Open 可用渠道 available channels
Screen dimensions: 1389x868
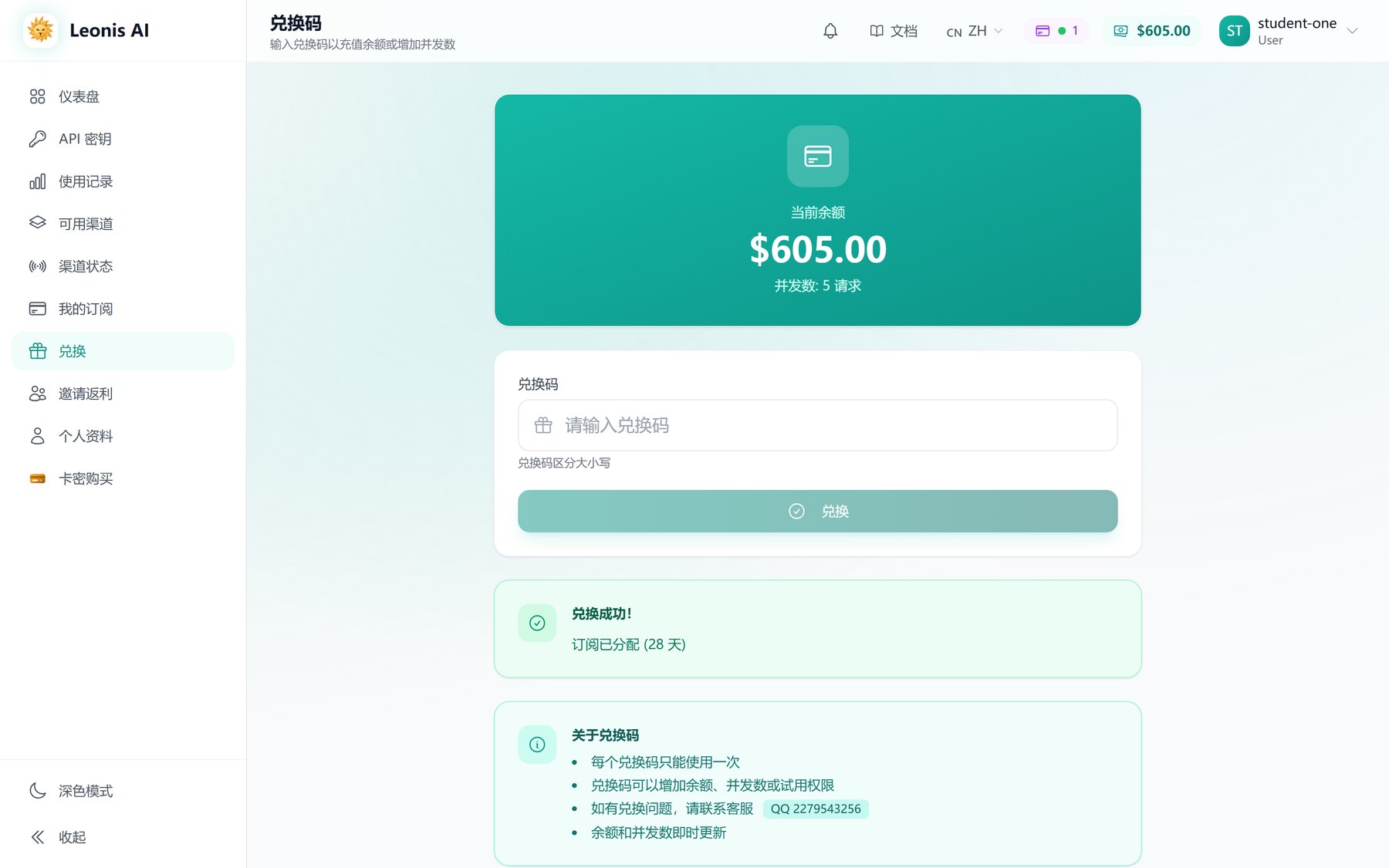pyautogui.click(x=123, y=224)
